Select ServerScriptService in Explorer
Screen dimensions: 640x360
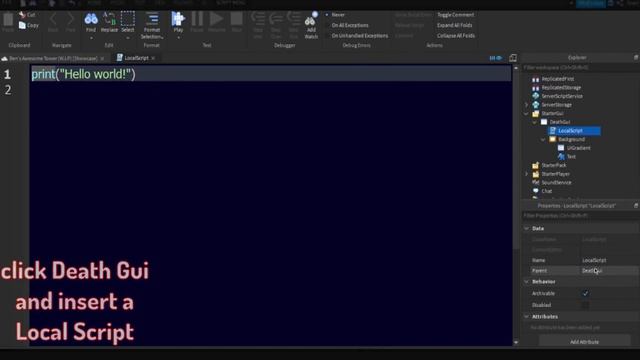coord(562,96)
